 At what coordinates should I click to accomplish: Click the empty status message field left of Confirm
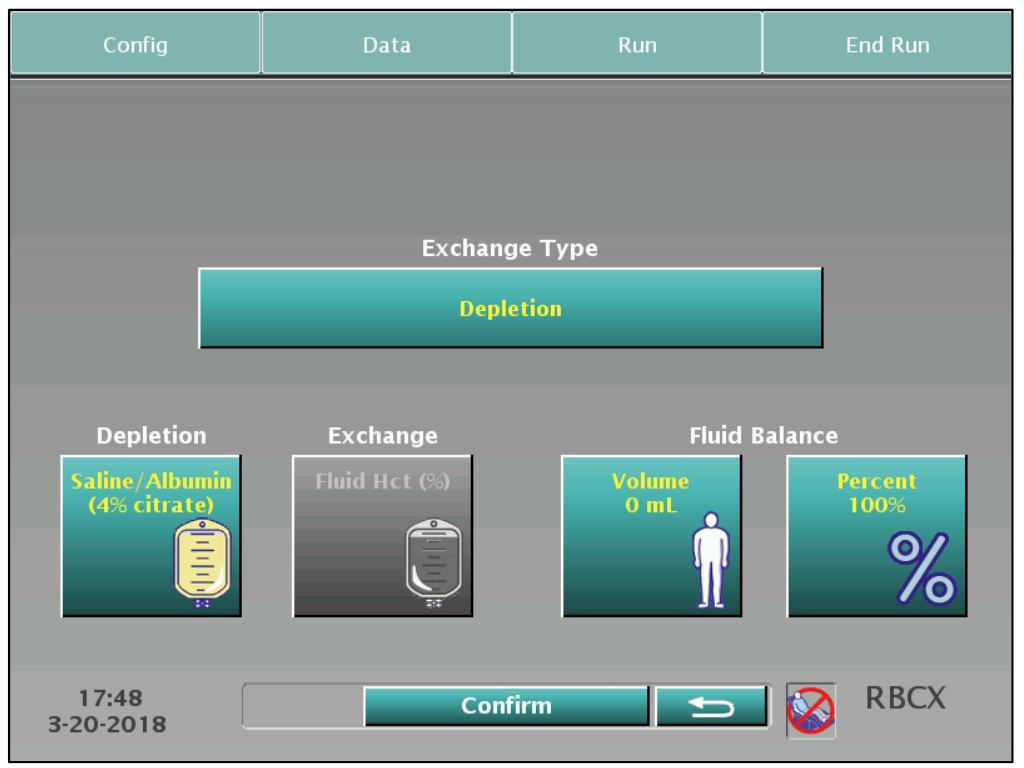[303, 705]
